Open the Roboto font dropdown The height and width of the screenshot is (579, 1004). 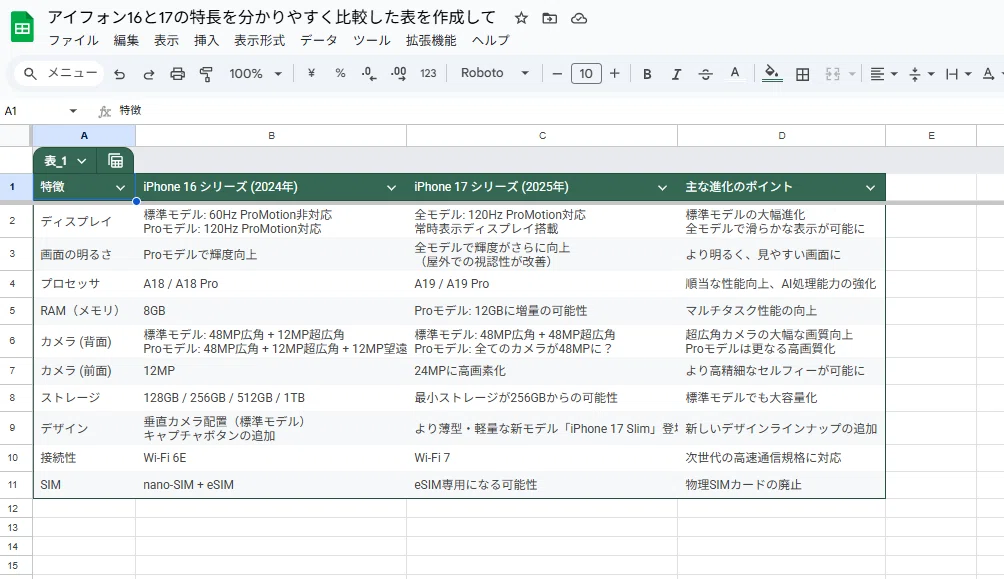(495, 73)
